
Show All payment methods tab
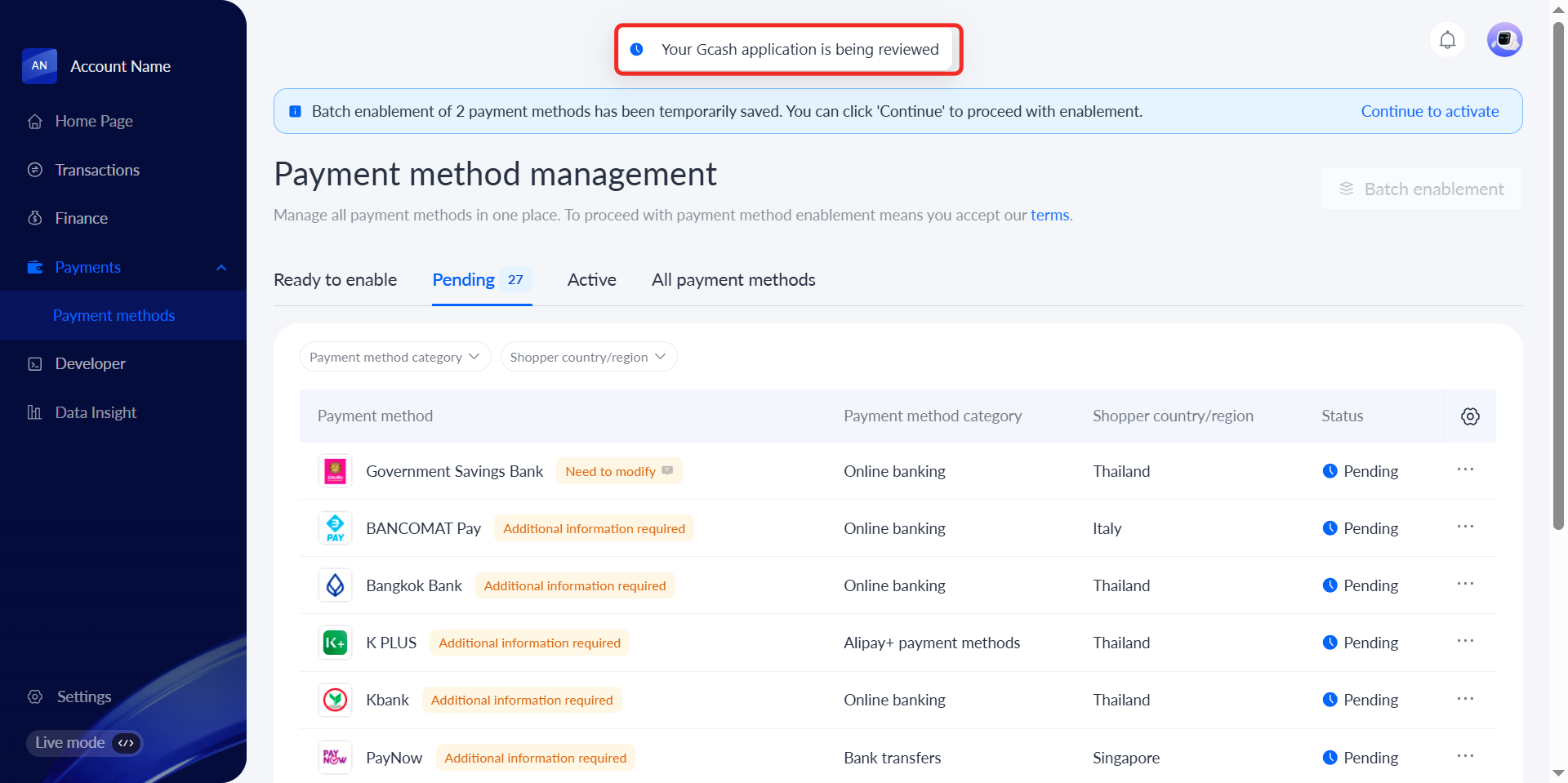click(x=733, y=280)
